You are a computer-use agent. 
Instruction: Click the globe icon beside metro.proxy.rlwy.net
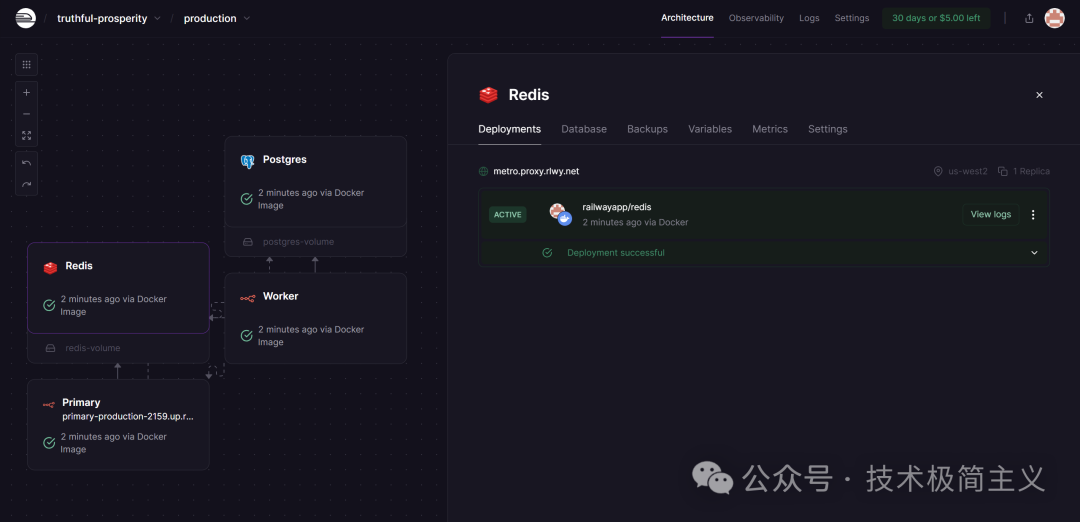(x=484, y=171)
